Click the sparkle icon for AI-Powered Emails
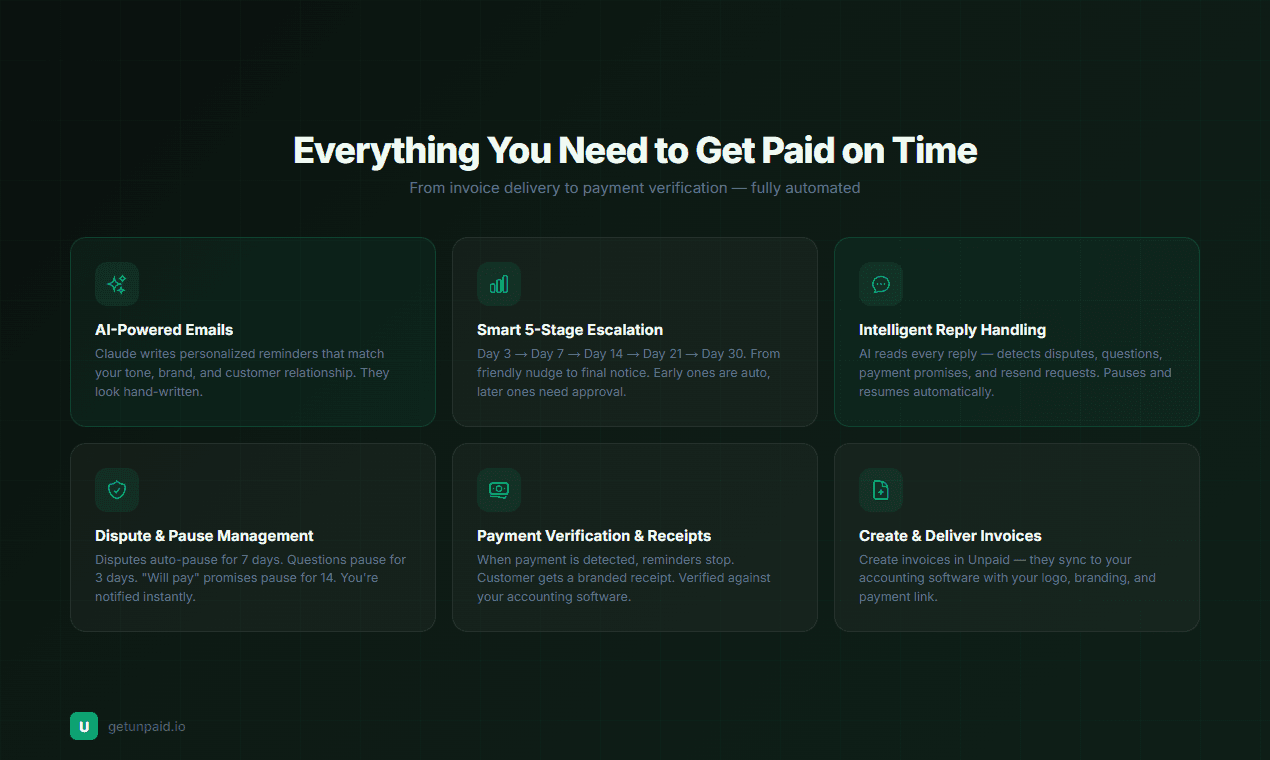The image size is (1270, 760). (117, 284)
